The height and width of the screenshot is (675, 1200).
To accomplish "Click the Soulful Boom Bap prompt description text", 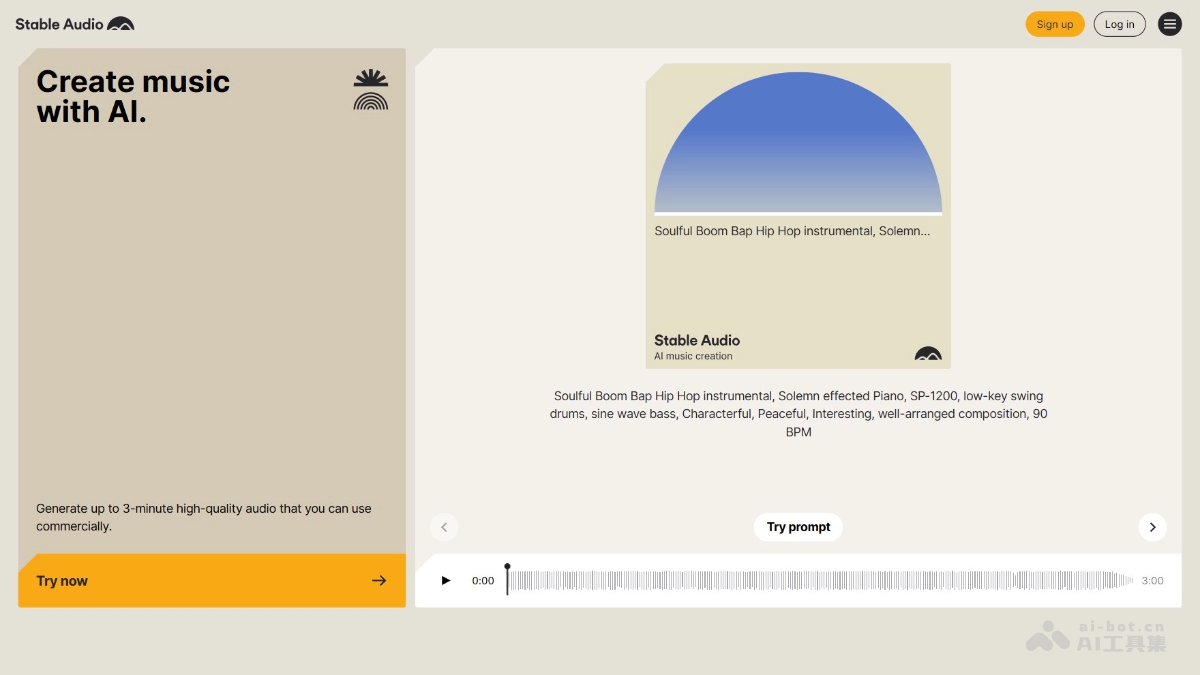I will coord(798,413).
